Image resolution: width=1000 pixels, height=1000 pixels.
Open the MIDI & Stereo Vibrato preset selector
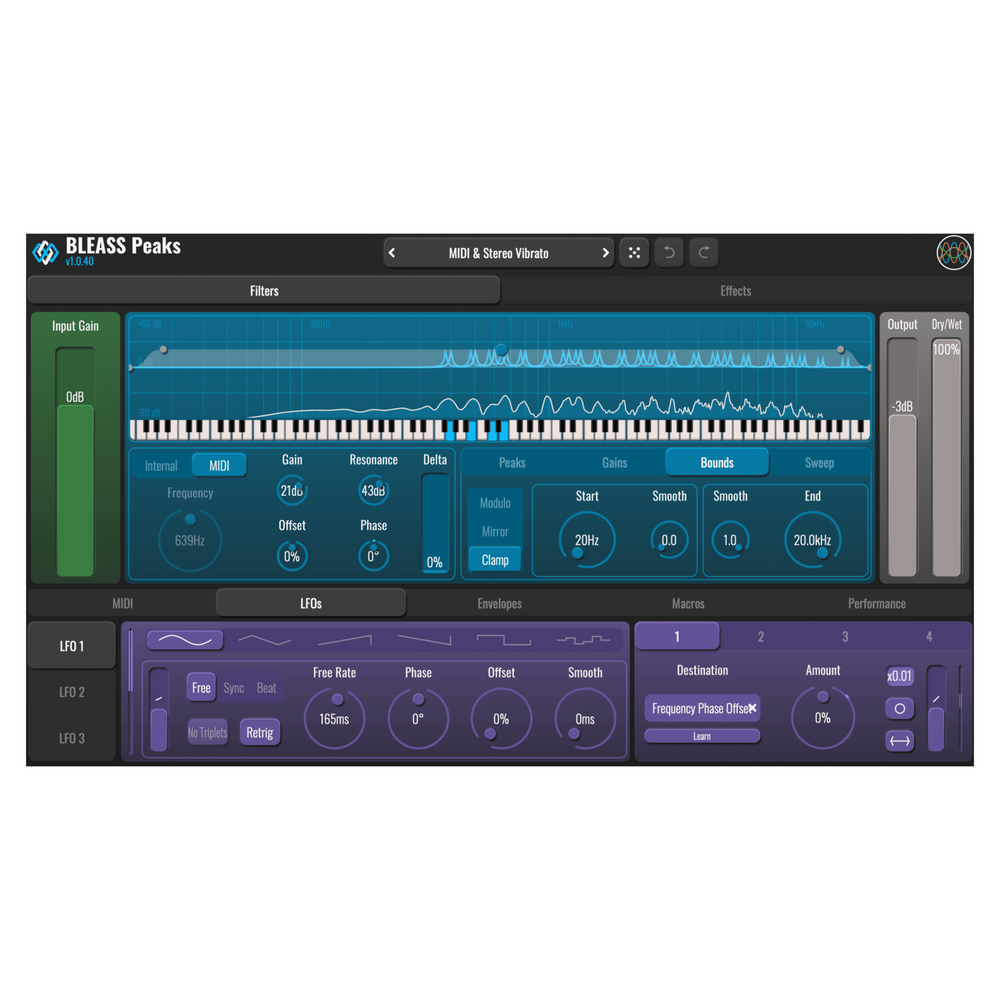[x=499, y=253]
